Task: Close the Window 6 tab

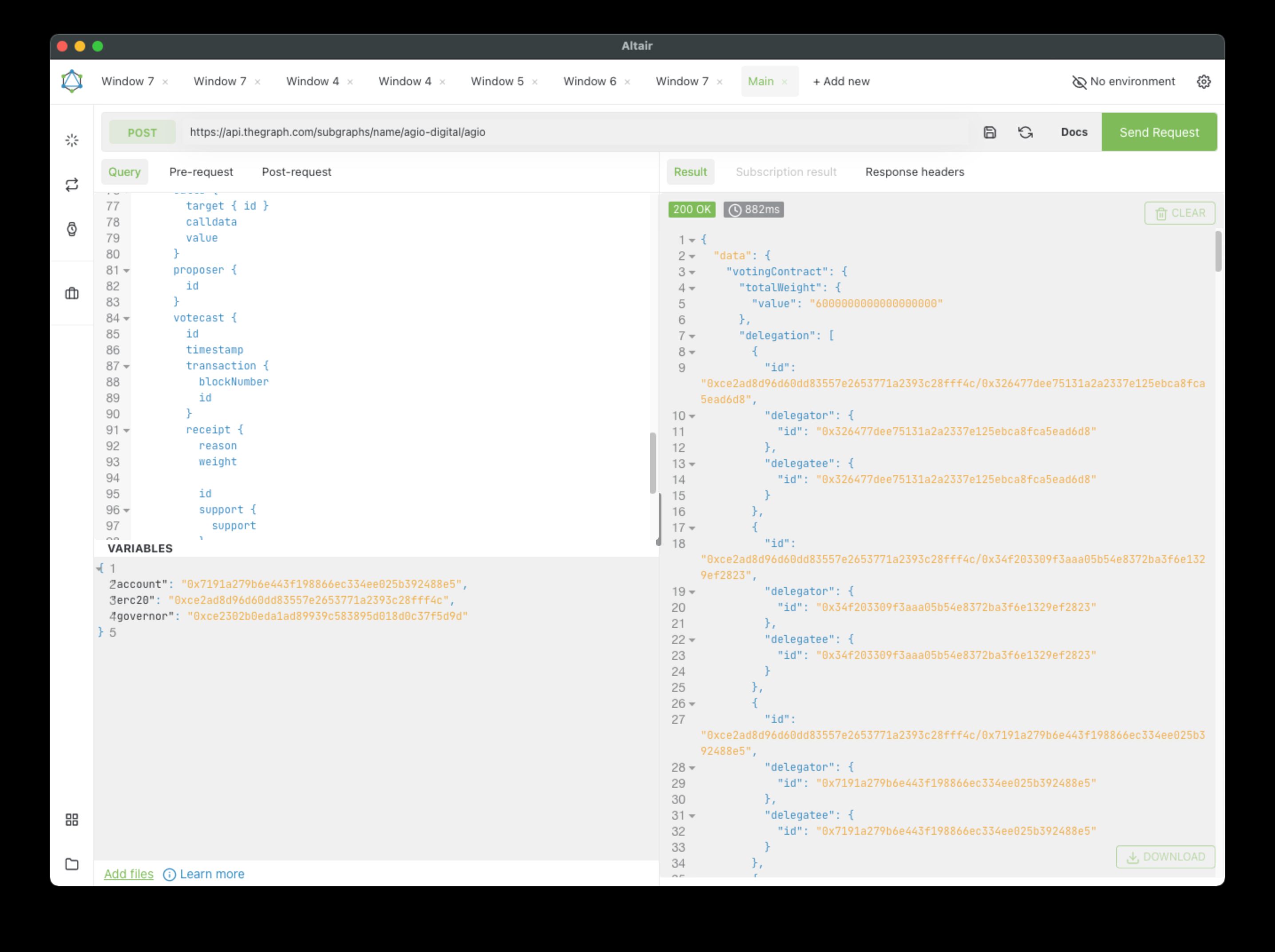Action: pos(627,82)
